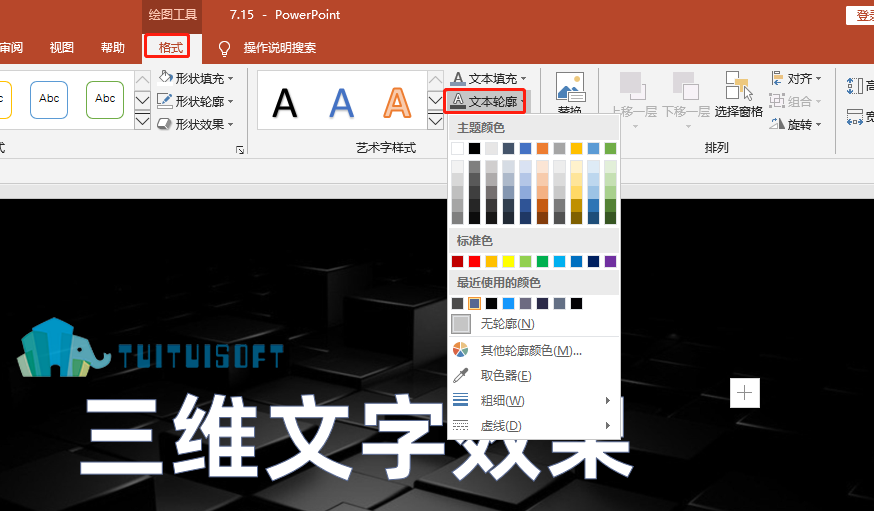The height and width of the screenshot is (511, 874).
Task: Select the blue-outlined Abc shape style
Action: pyautogui.click(x=49, y=100)
